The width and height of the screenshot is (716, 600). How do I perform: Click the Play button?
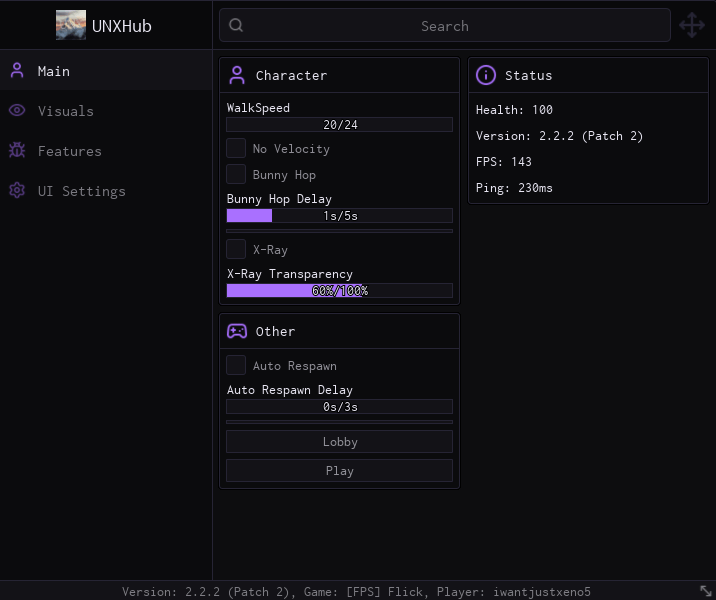coord(339,470)
